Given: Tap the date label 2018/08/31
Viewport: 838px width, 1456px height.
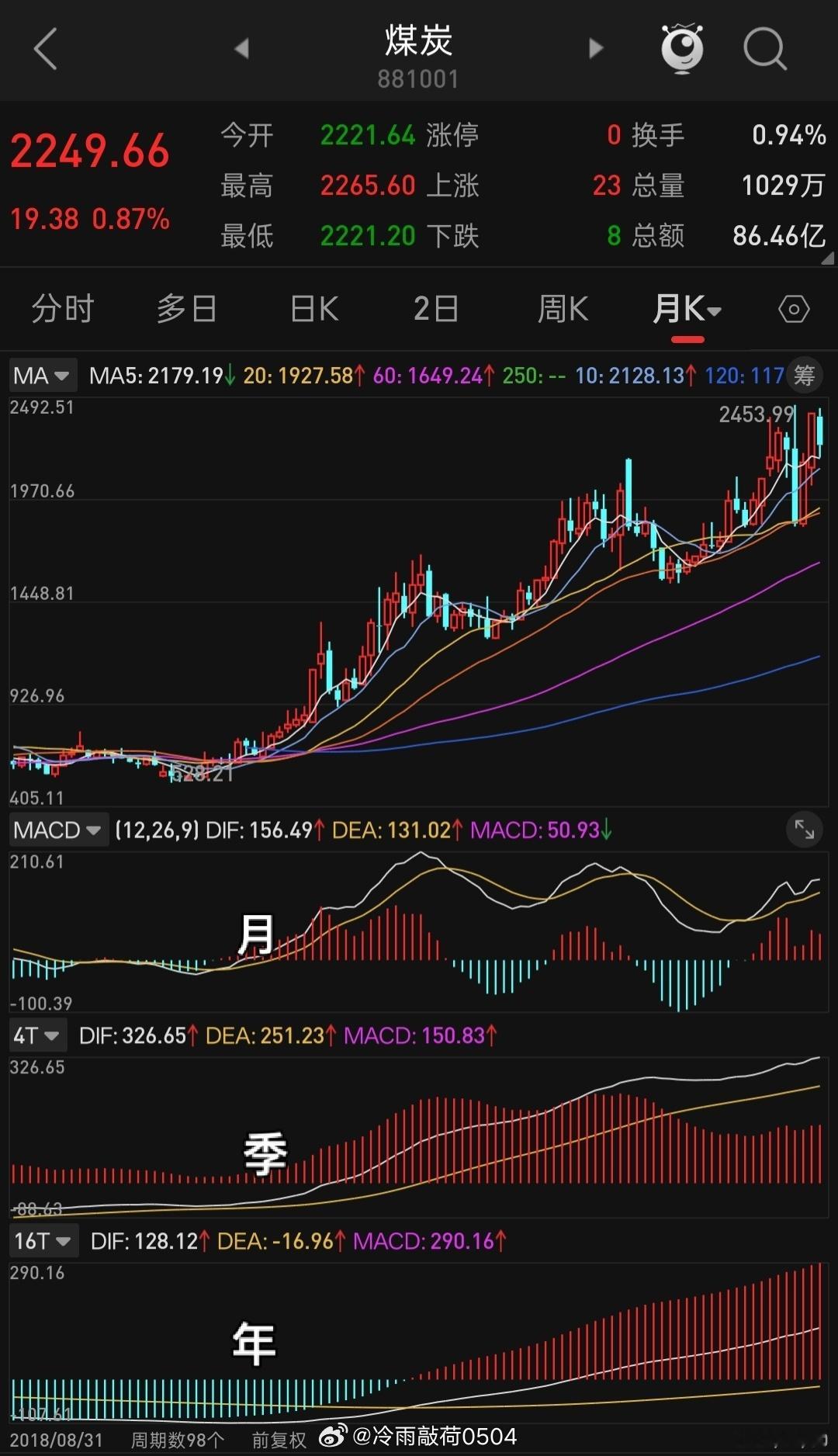Looking at the screenshot, I should pos(56,1440).
